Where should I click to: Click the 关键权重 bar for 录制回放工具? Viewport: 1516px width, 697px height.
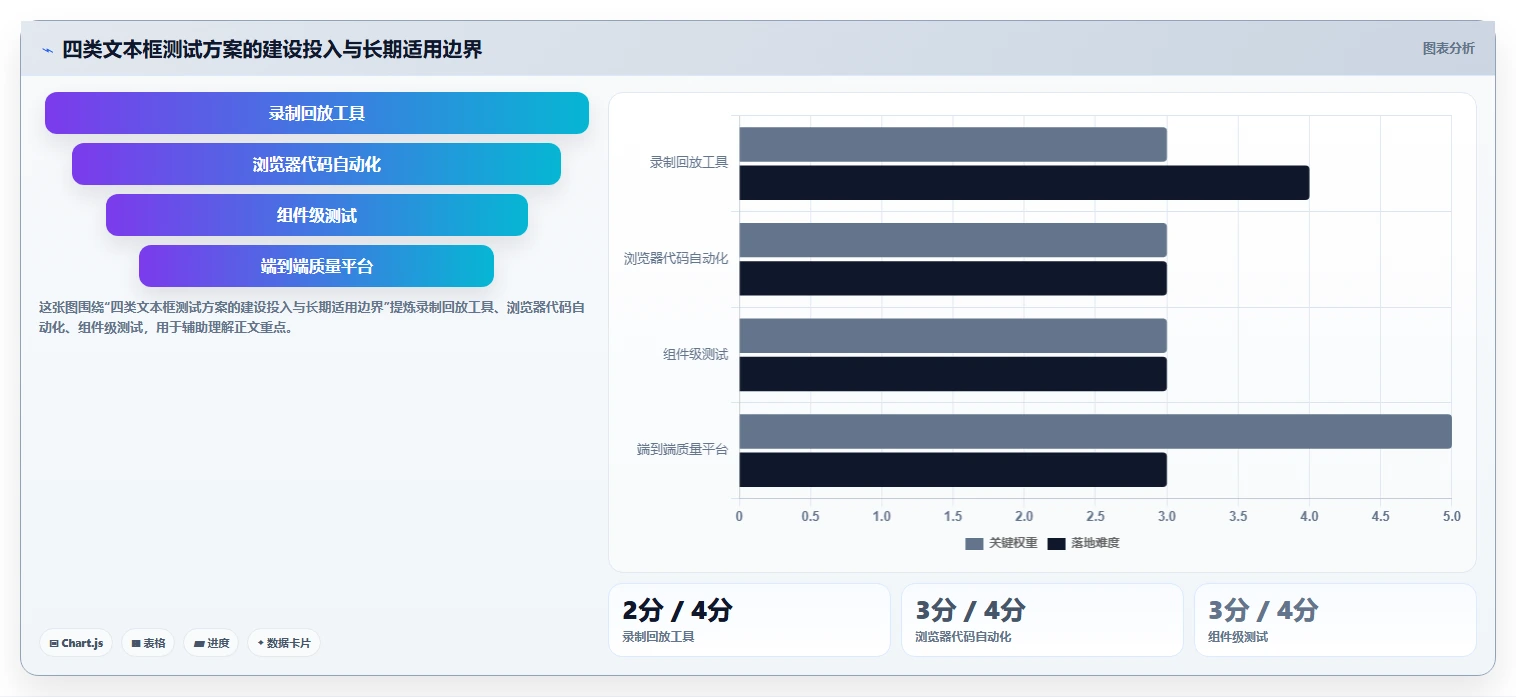pos(953,144)
